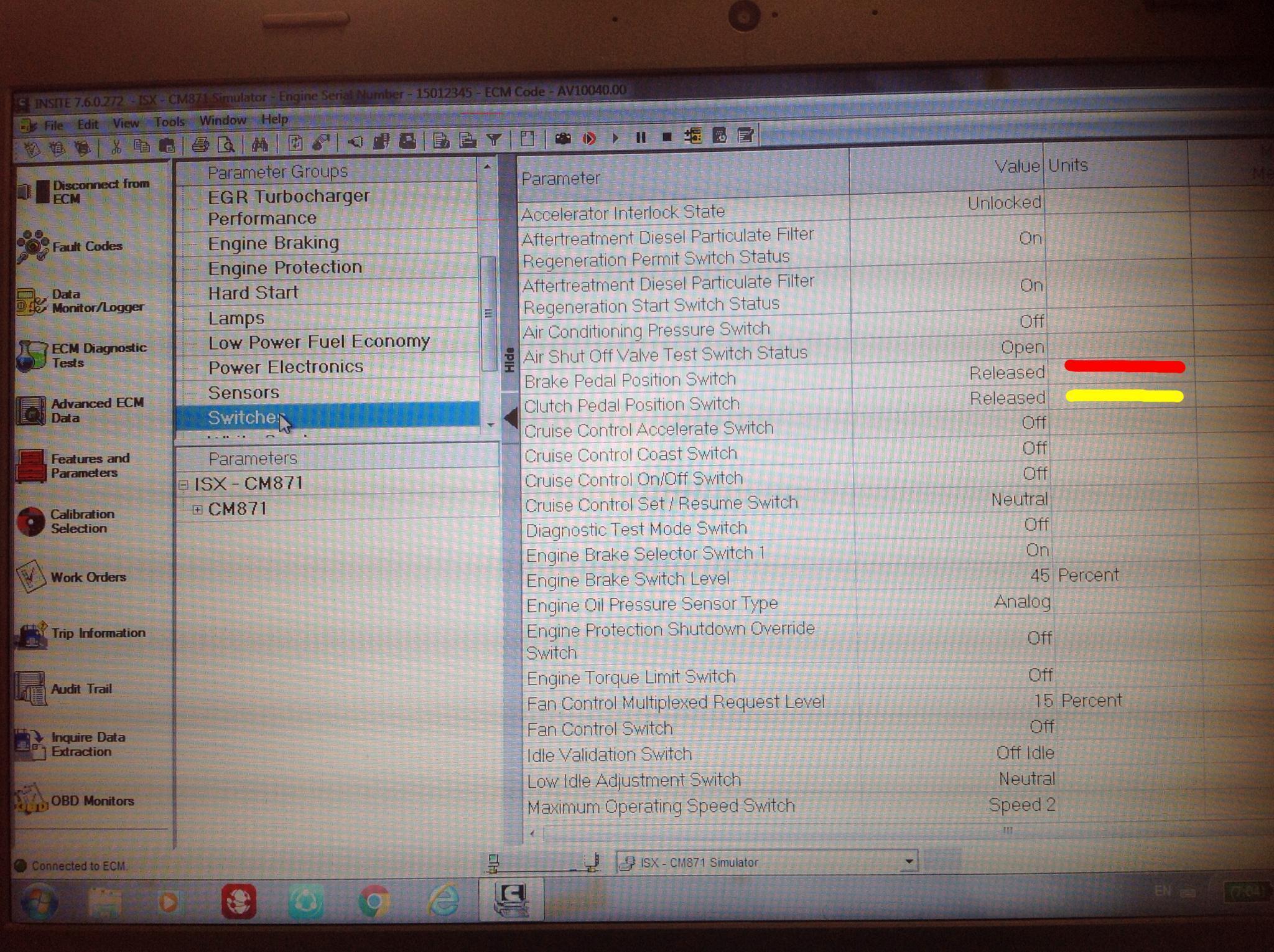Select Maximum Operating Speed Switch row
Viewport: 1274px width, 952px height.
tap(791, 805)
